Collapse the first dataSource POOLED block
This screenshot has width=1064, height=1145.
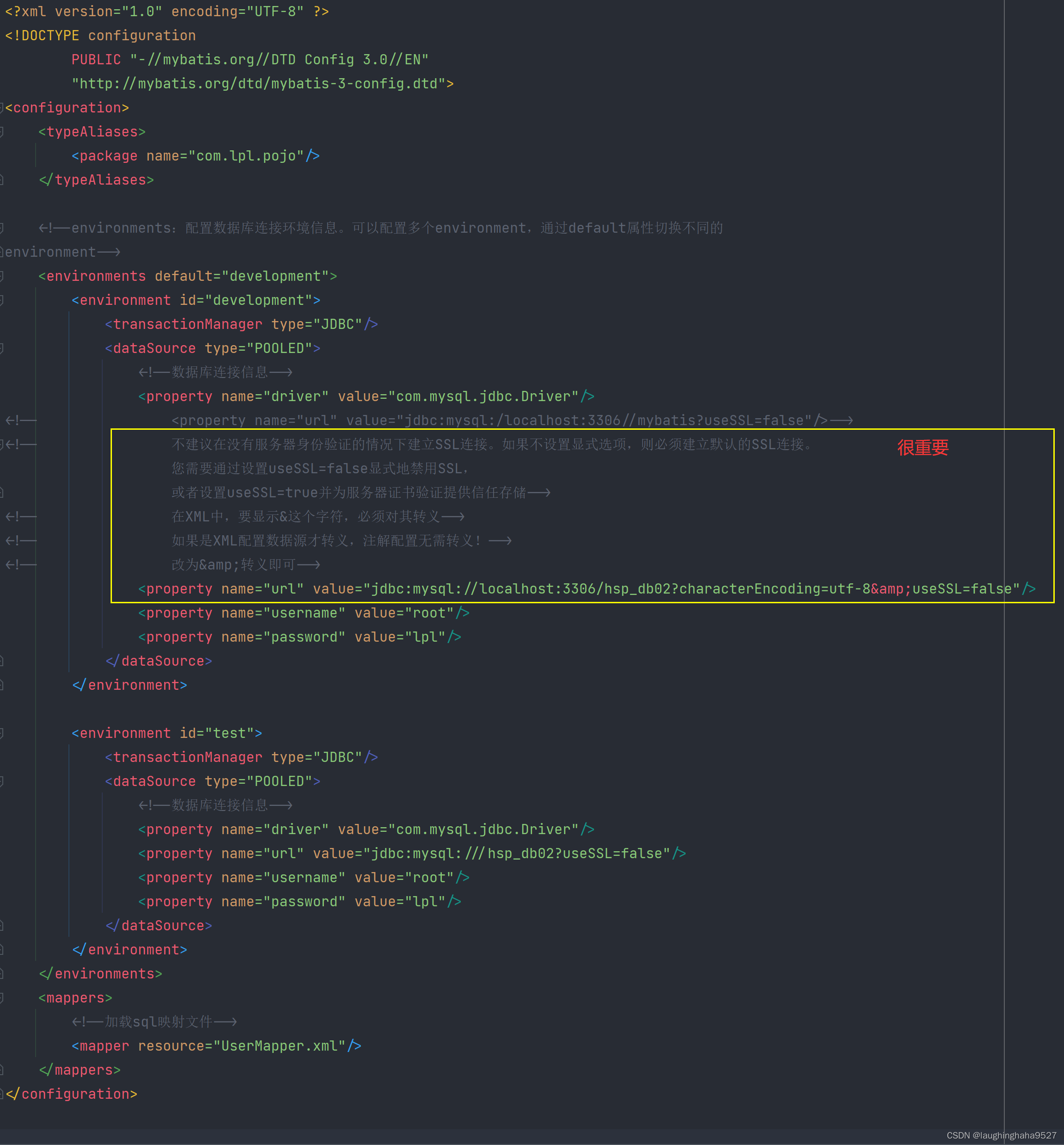point(2,348)
